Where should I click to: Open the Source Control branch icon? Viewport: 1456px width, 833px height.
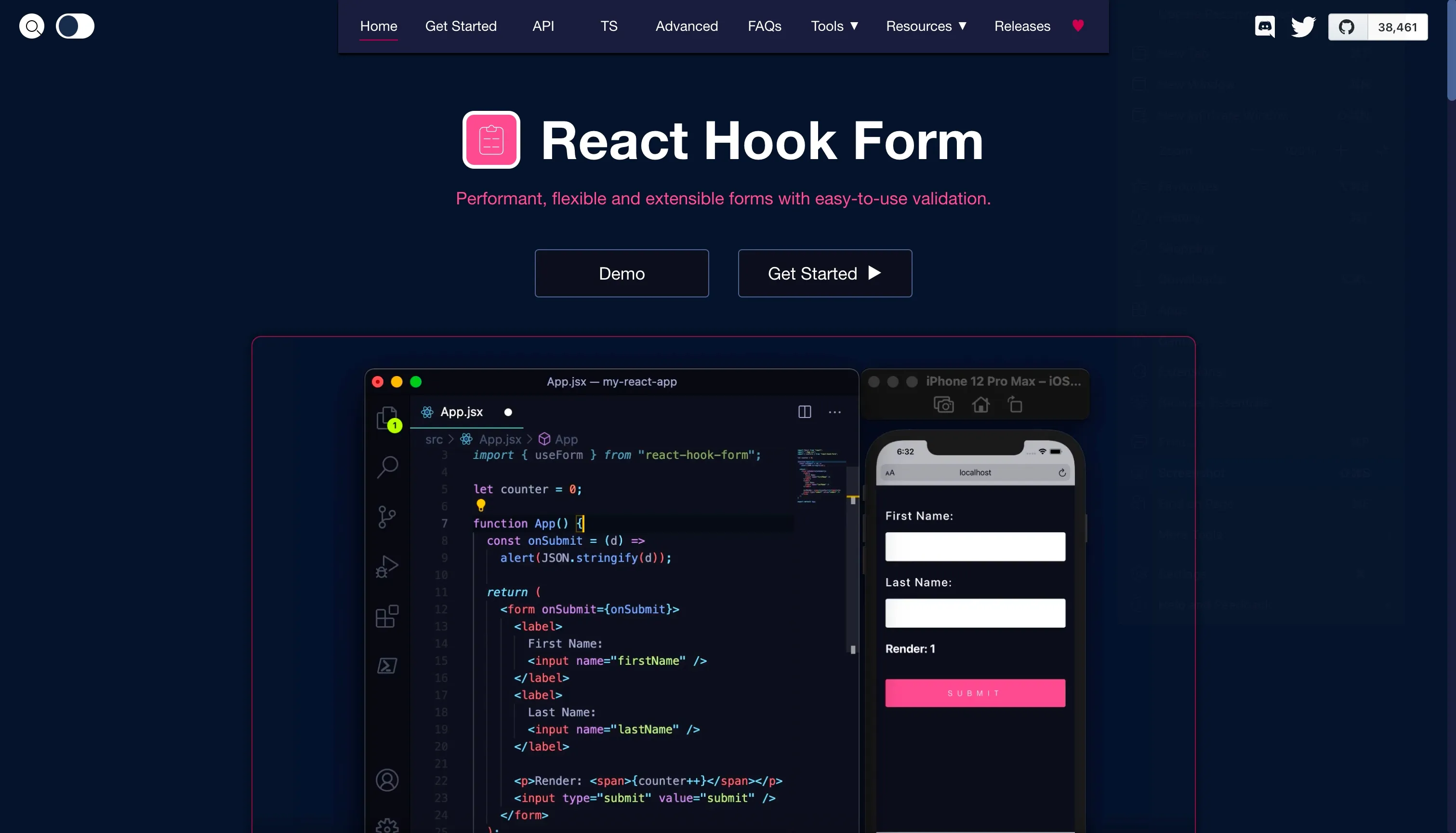coord(387,517)
